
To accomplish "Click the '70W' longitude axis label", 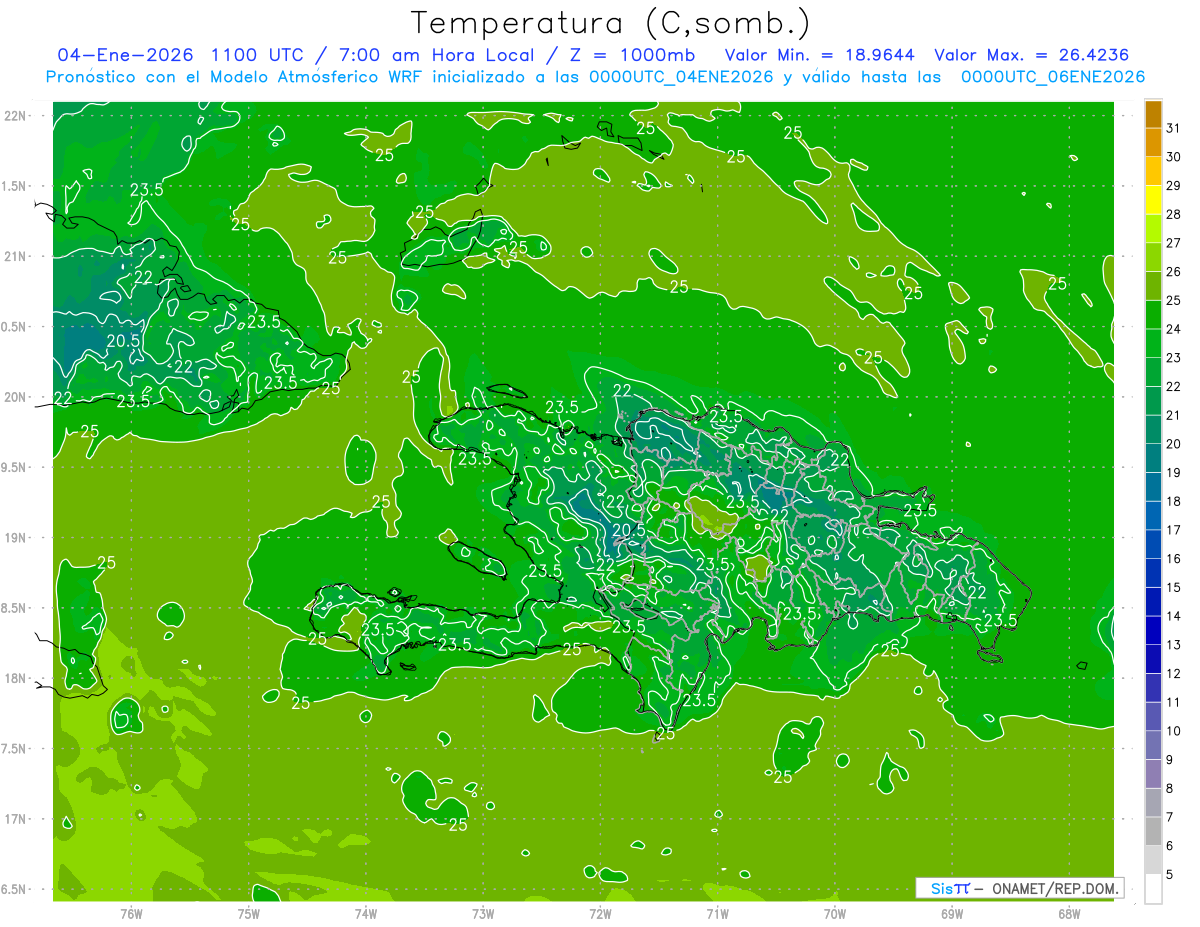I will tap(835, 914).
